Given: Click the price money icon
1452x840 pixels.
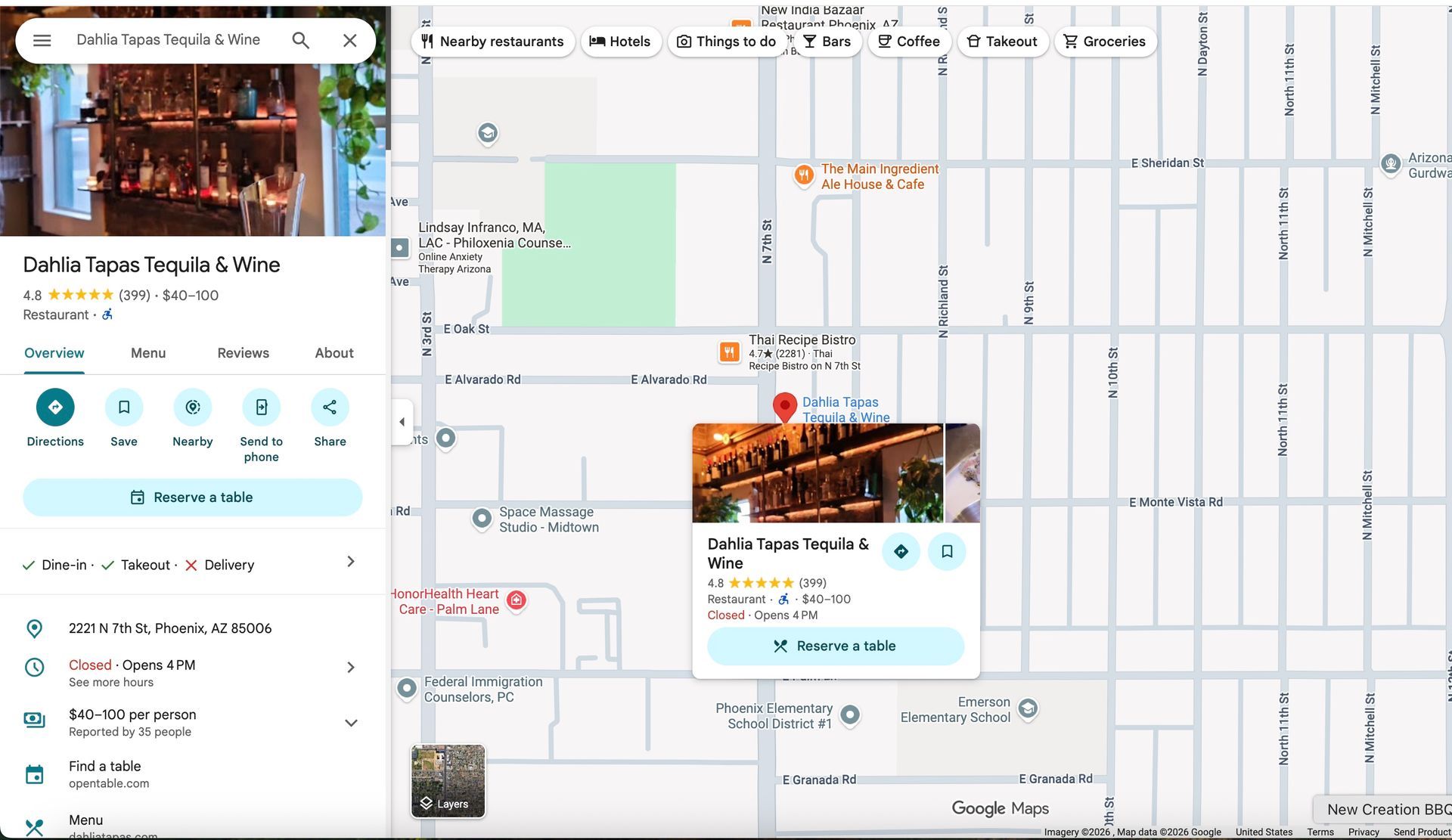Looking at the screenshot, I should (x=35, y=720).
